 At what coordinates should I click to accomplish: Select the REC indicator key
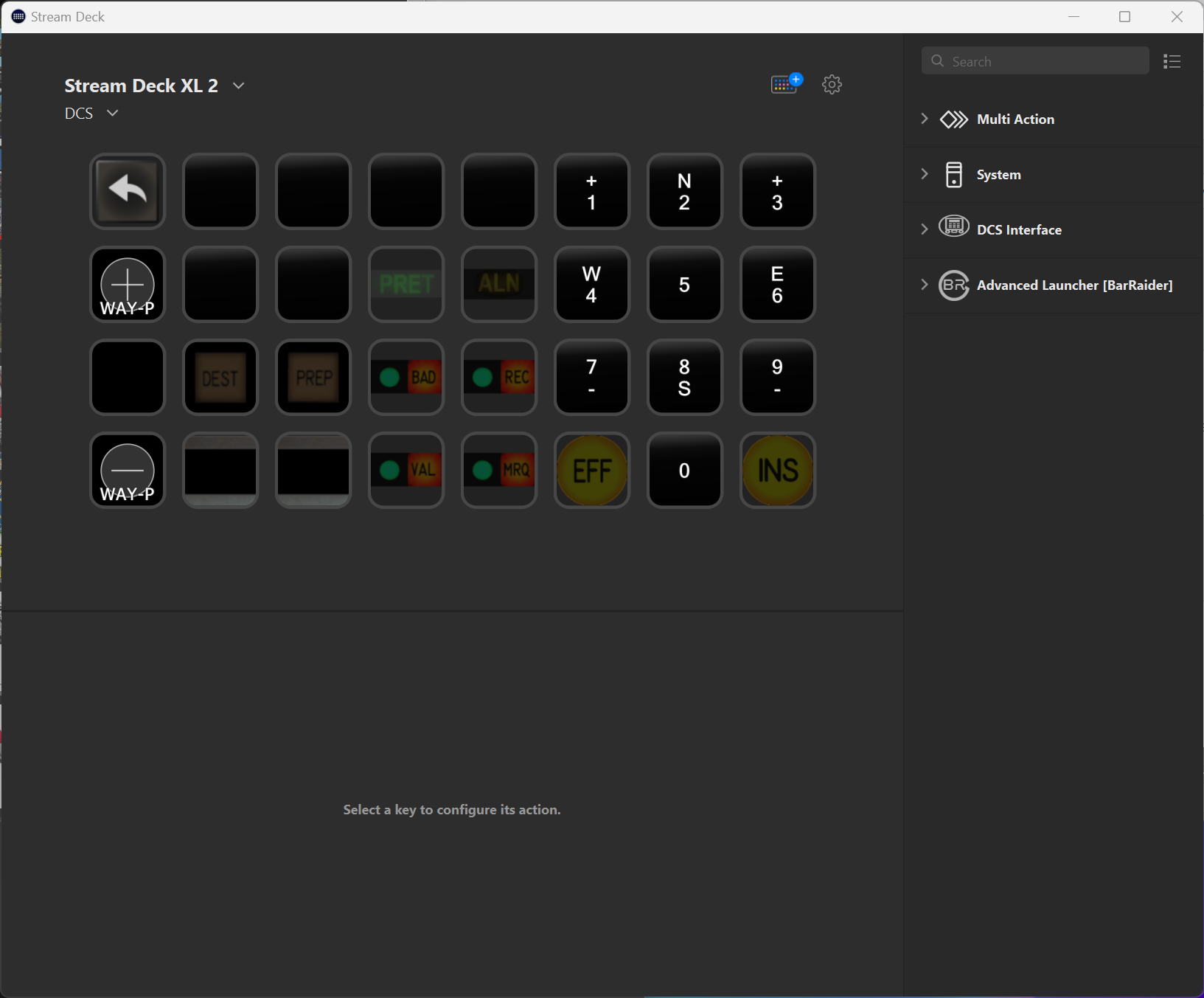coord(499,378)
